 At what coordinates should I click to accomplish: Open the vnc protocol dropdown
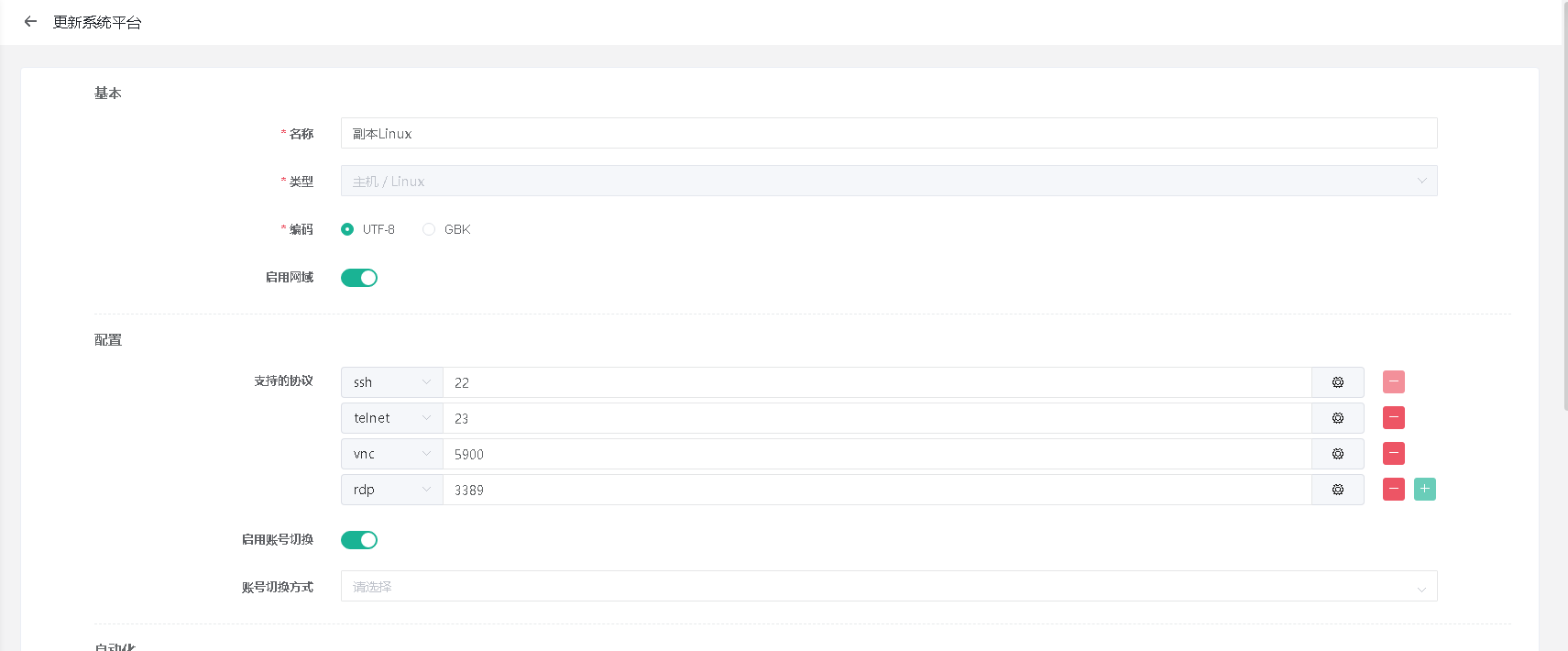pos(392,454)
